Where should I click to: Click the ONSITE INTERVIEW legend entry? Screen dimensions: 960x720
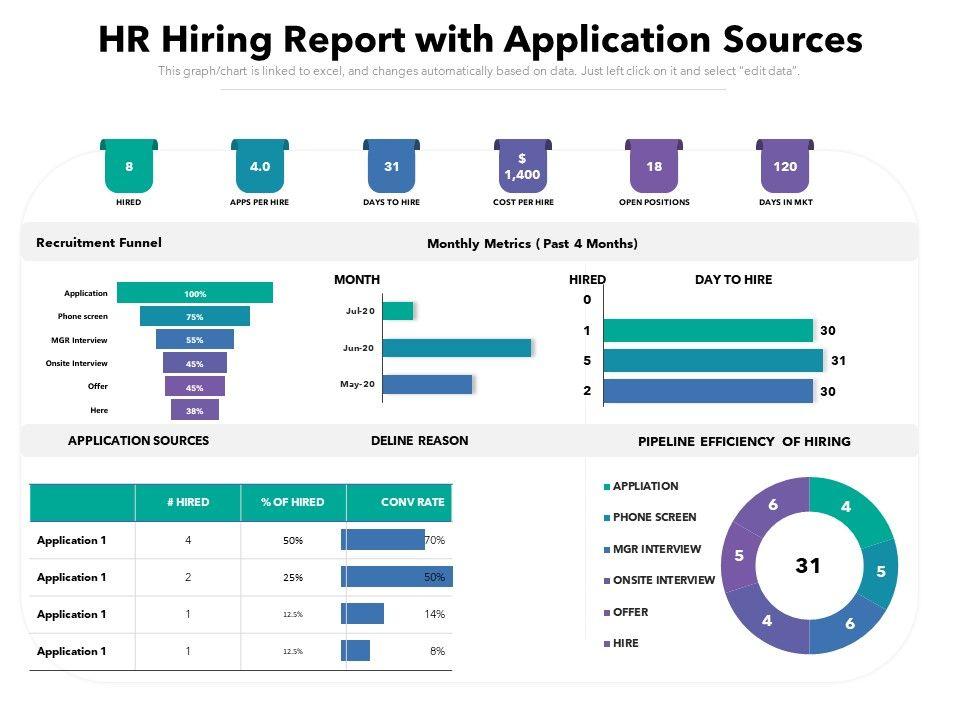[x=659, y=580]
